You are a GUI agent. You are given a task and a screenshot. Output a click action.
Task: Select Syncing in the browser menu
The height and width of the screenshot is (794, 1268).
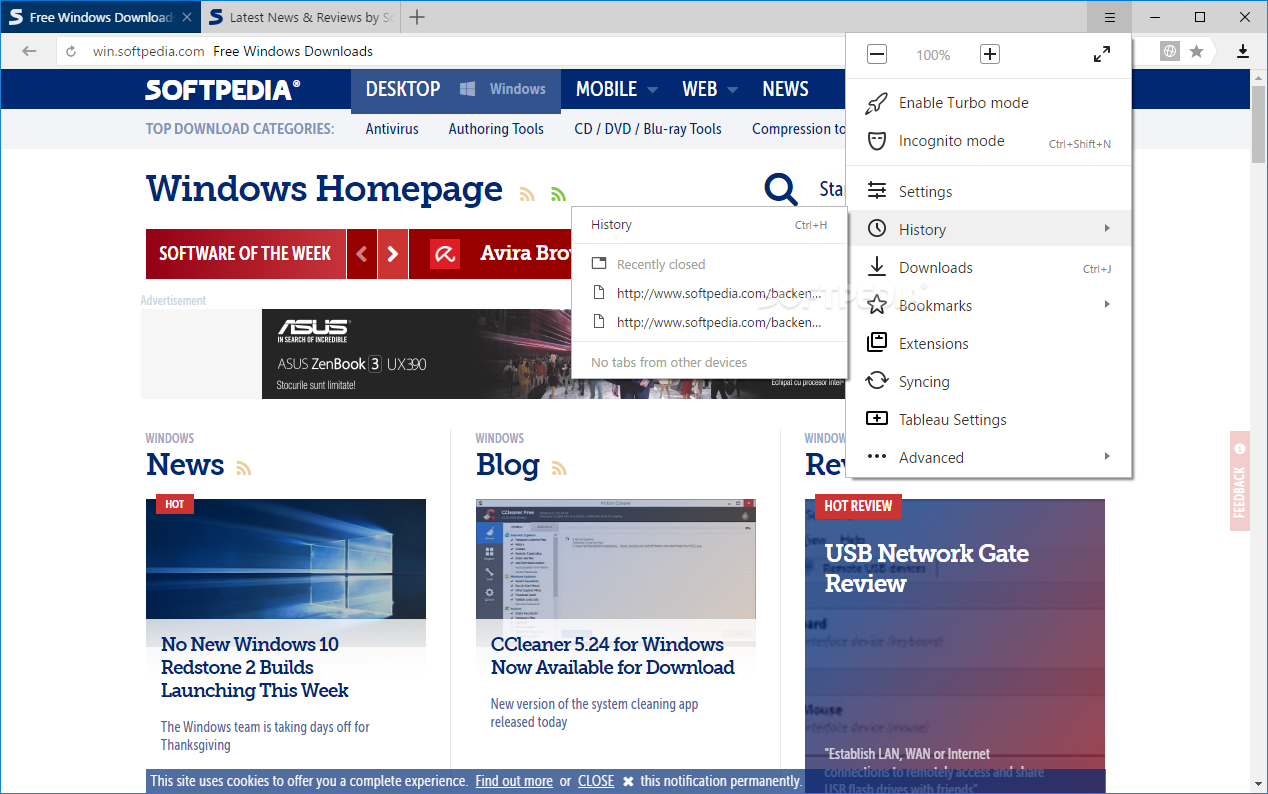click(x=988, y=381)
